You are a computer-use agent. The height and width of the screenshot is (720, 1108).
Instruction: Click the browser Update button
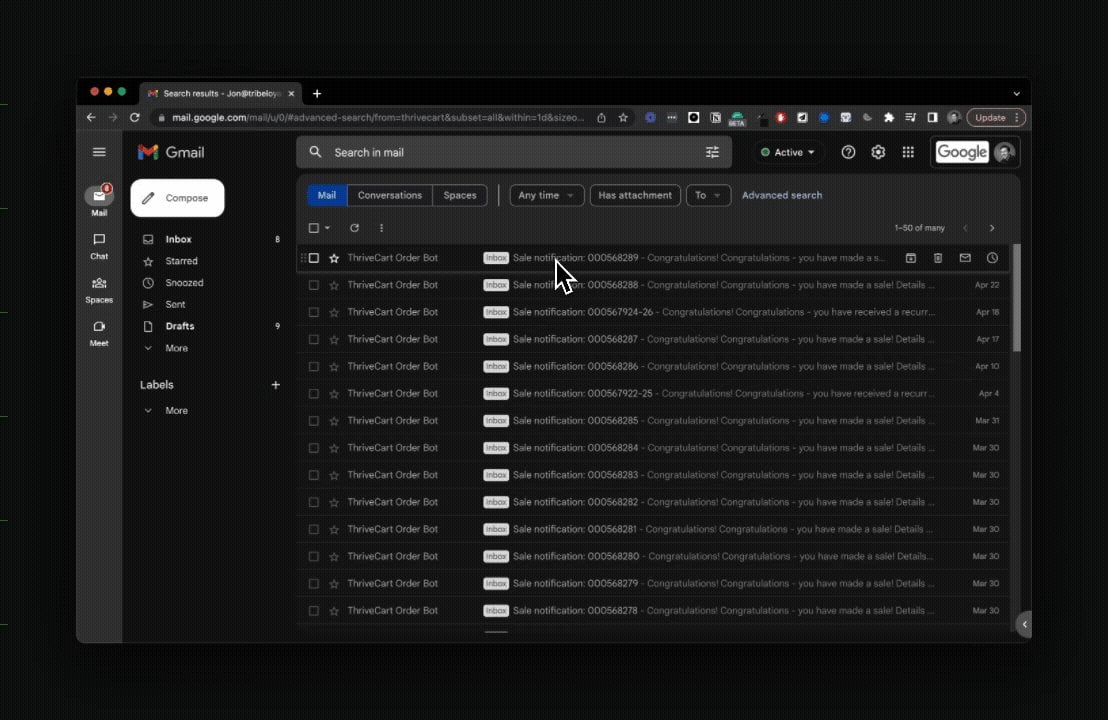point(996,117)
